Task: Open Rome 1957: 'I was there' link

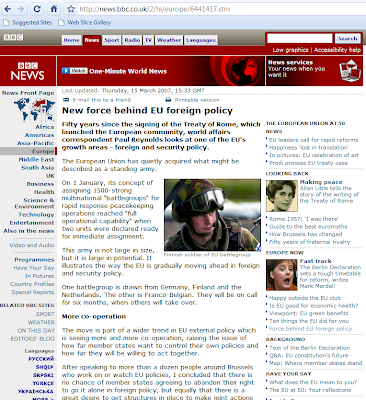Action: click(304, 219)
